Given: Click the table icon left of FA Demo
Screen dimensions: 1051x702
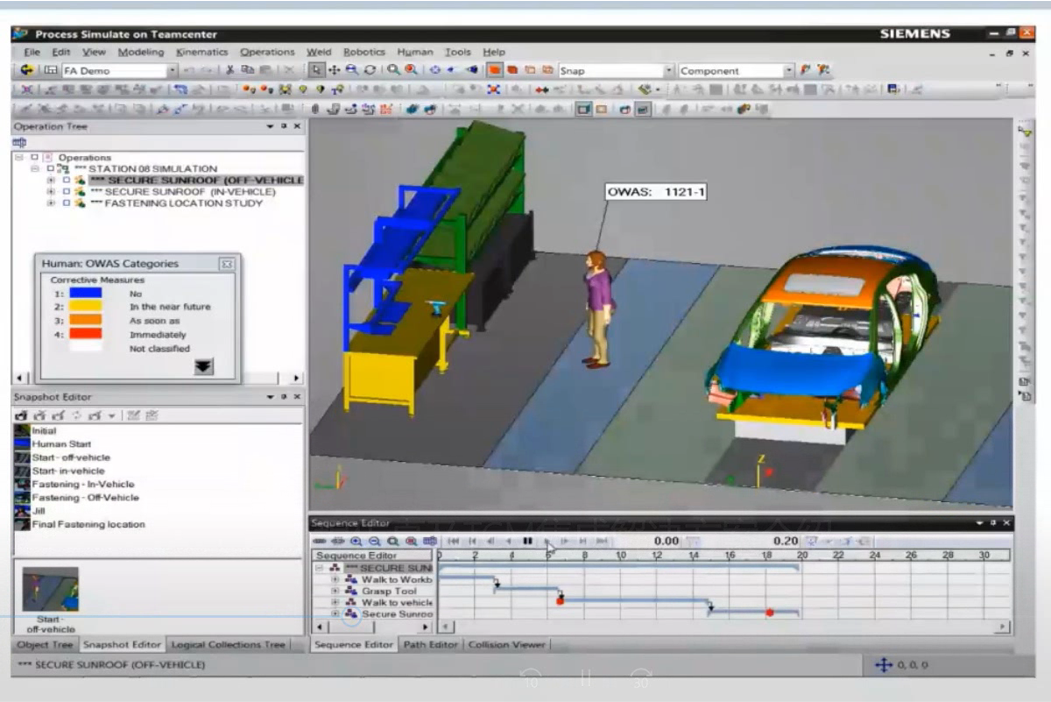Looking at the screenshot, I should (50, 70).
